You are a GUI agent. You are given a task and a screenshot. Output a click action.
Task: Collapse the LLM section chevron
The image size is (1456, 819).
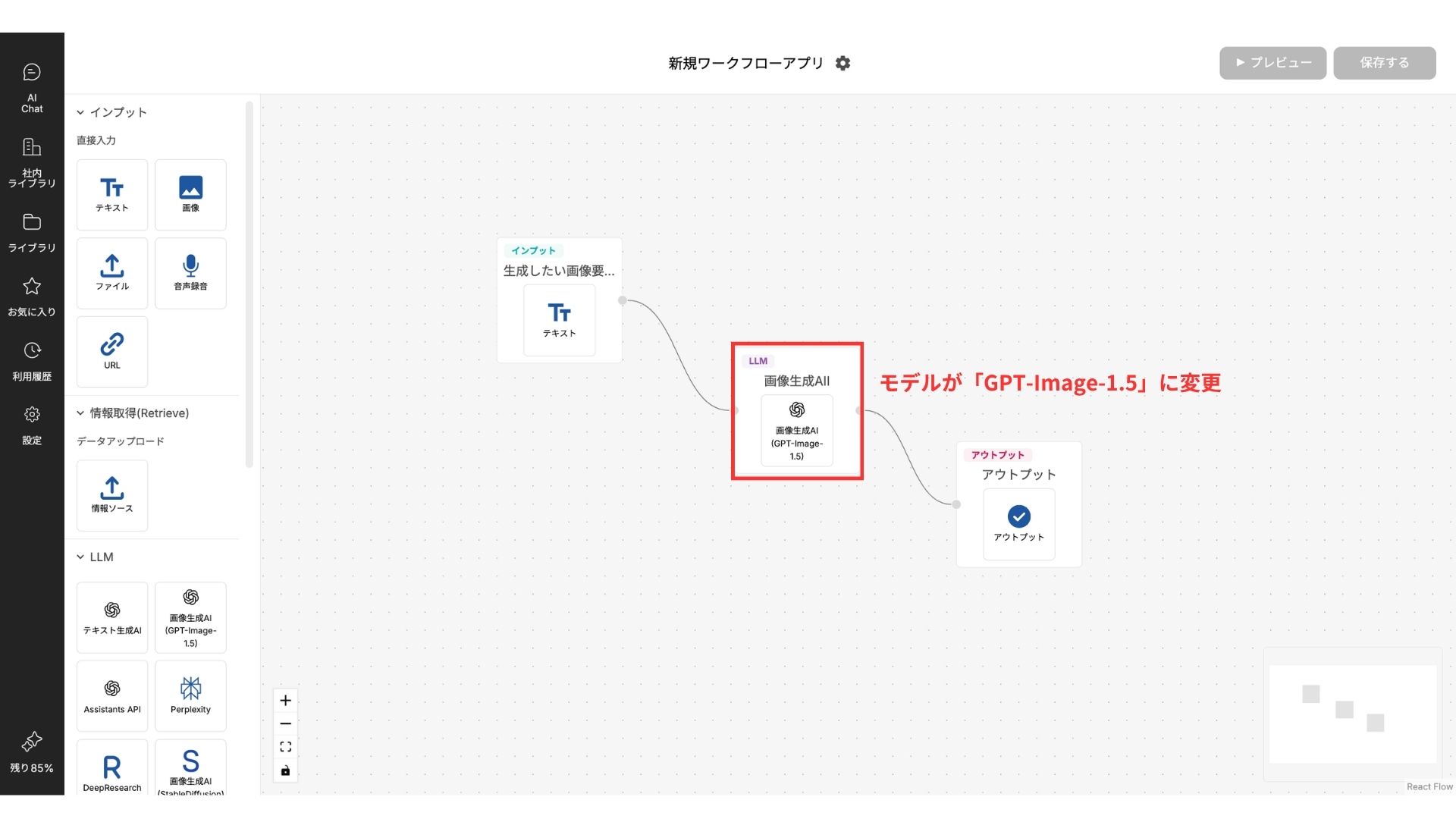[80, 557]
